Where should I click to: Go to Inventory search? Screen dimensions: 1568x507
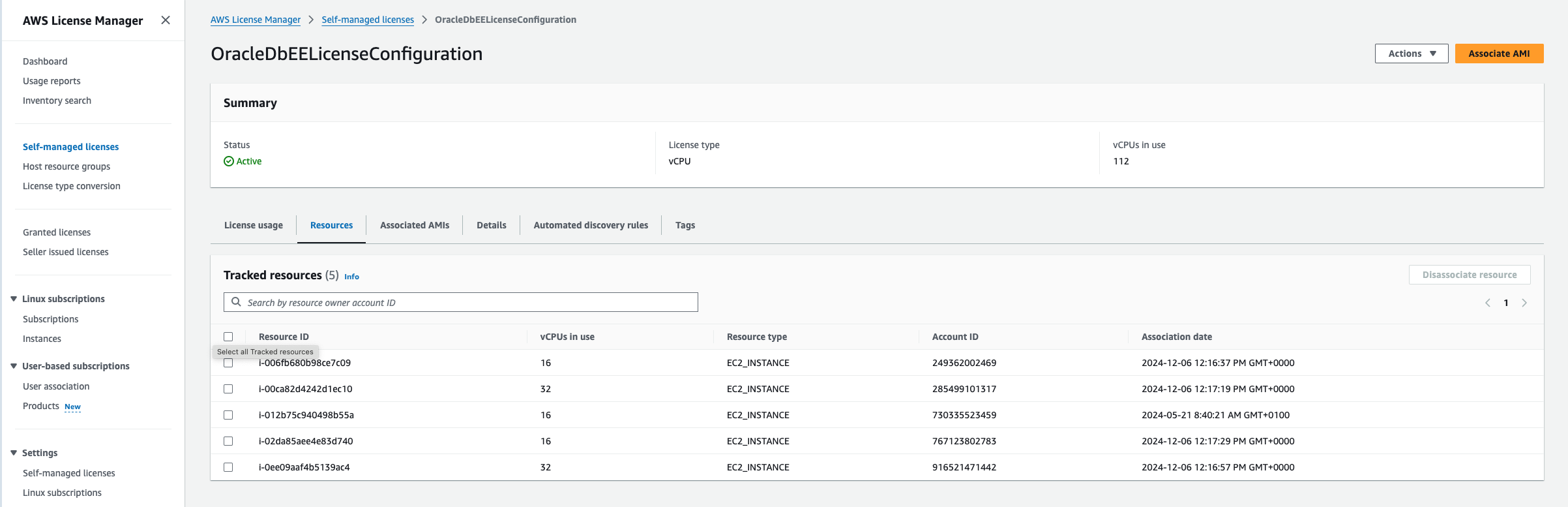[x=57, y=100]
